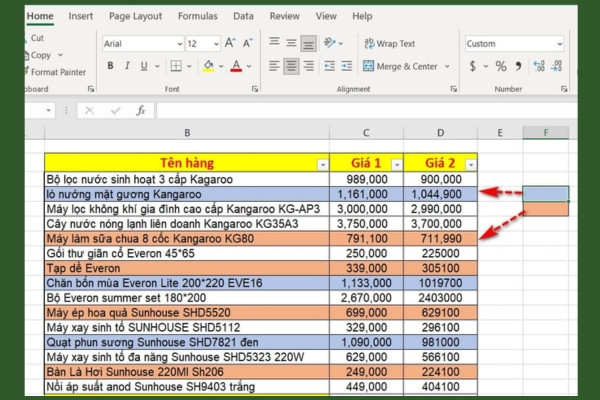Switch to the Home tab
600x400 pixels.
click(x=40, y=16)
